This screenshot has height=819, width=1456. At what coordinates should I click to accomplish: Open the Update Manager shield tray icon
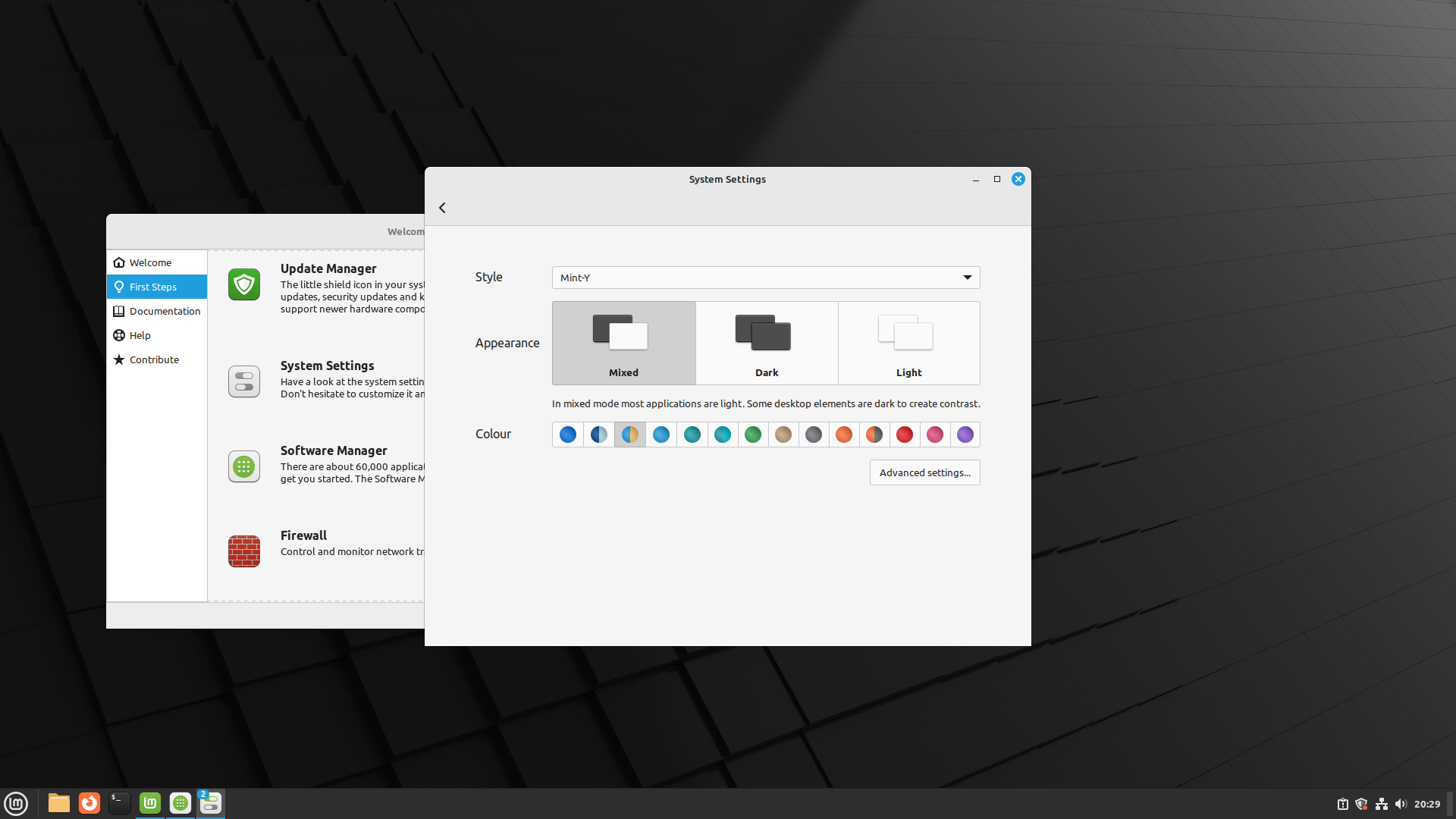1362,804
